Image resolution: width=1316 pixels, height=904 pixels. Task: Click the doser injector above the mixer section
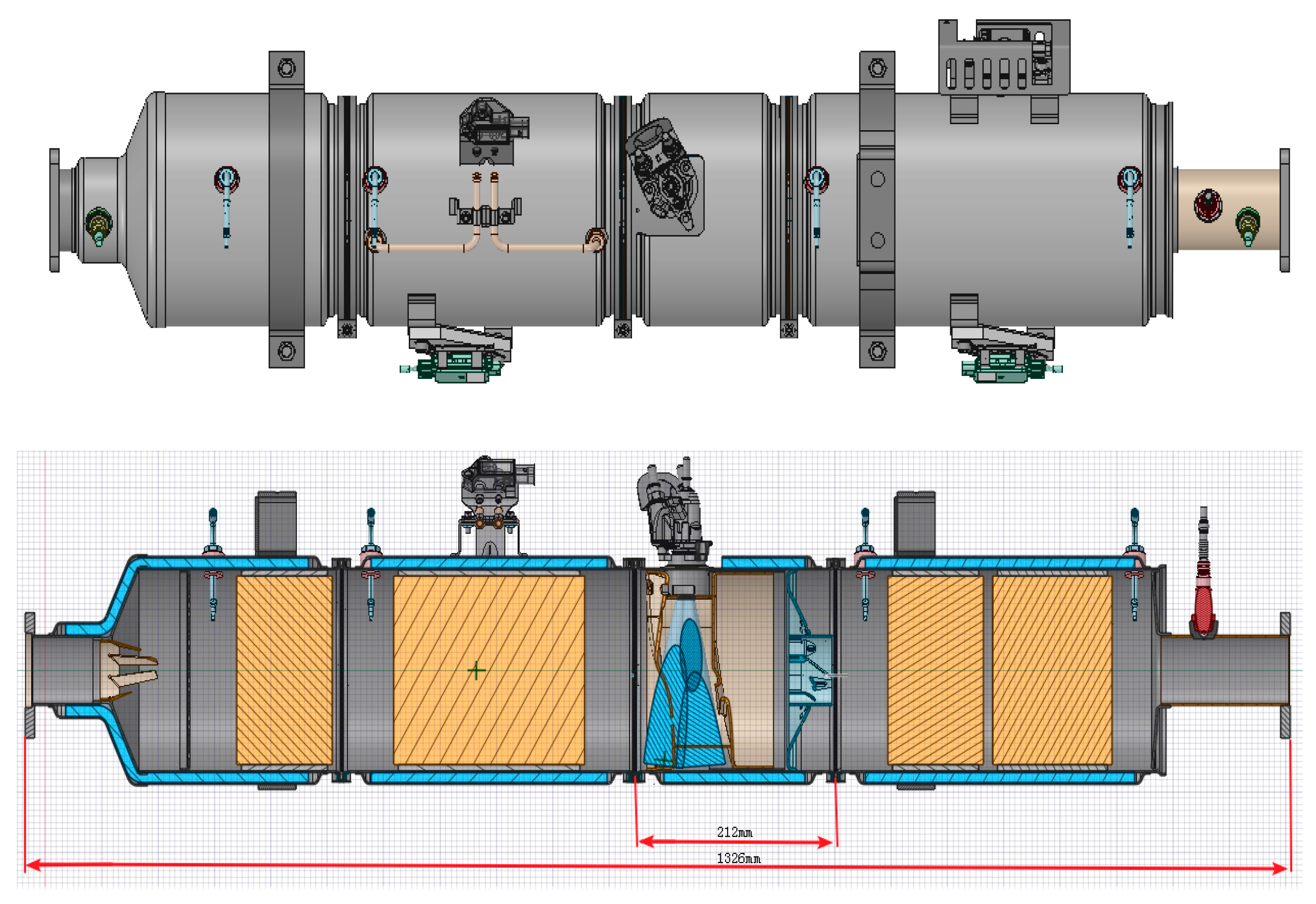(x=674, y=513)
